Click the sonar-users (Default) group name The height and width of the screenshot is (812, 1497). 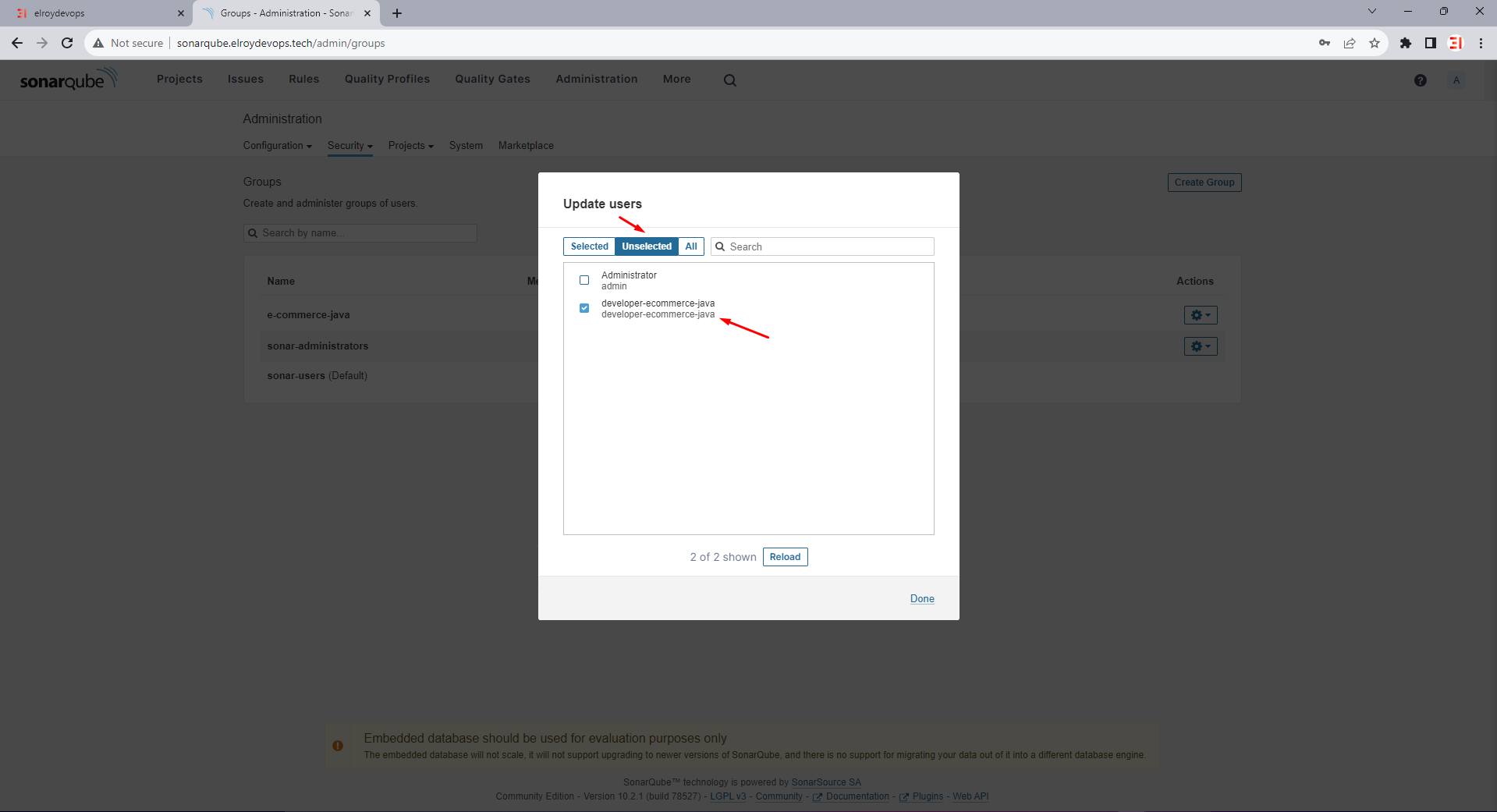(x=317, y=376)
